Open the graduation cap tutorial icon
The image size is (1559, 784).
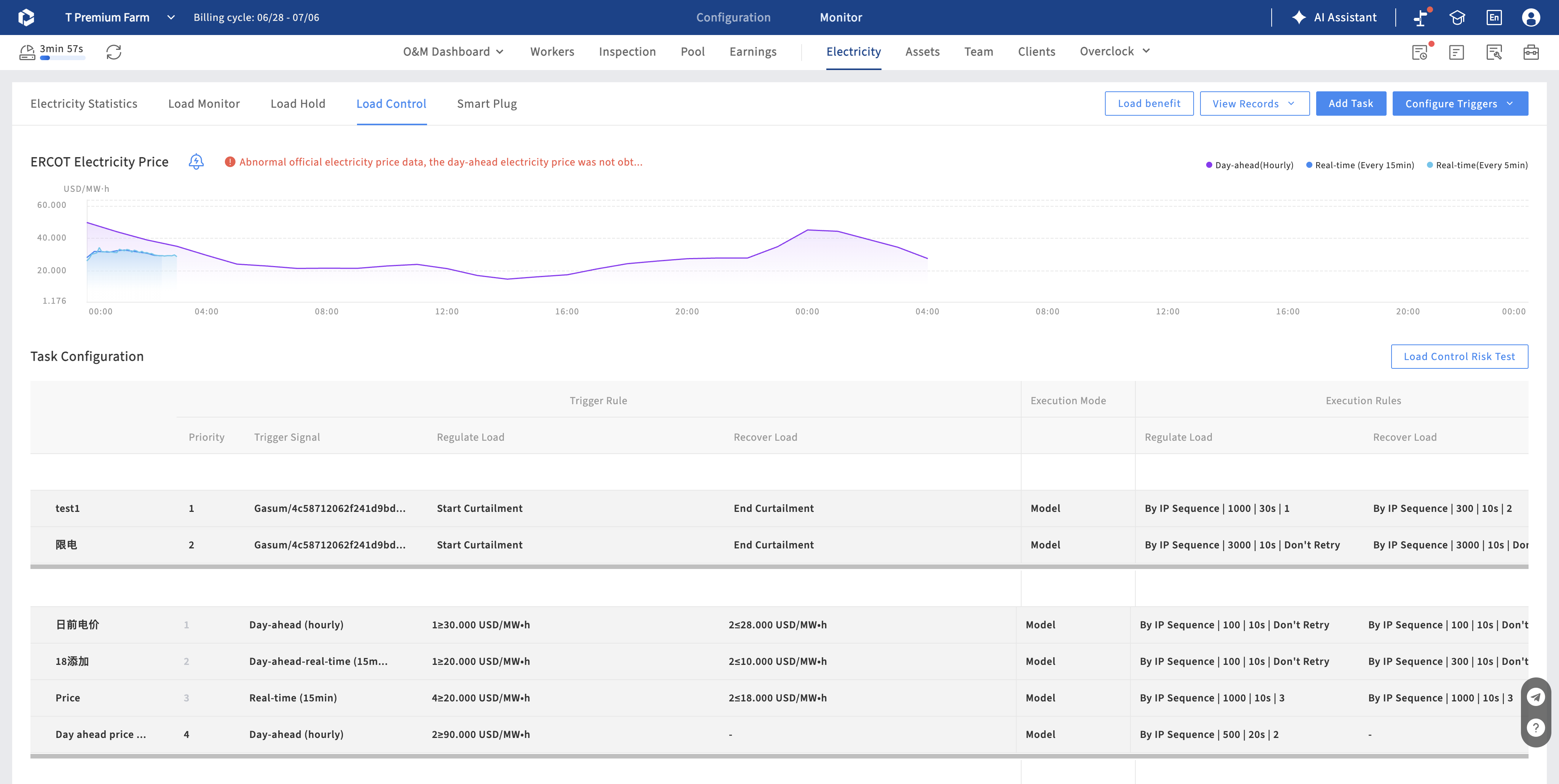(1457, 18)
